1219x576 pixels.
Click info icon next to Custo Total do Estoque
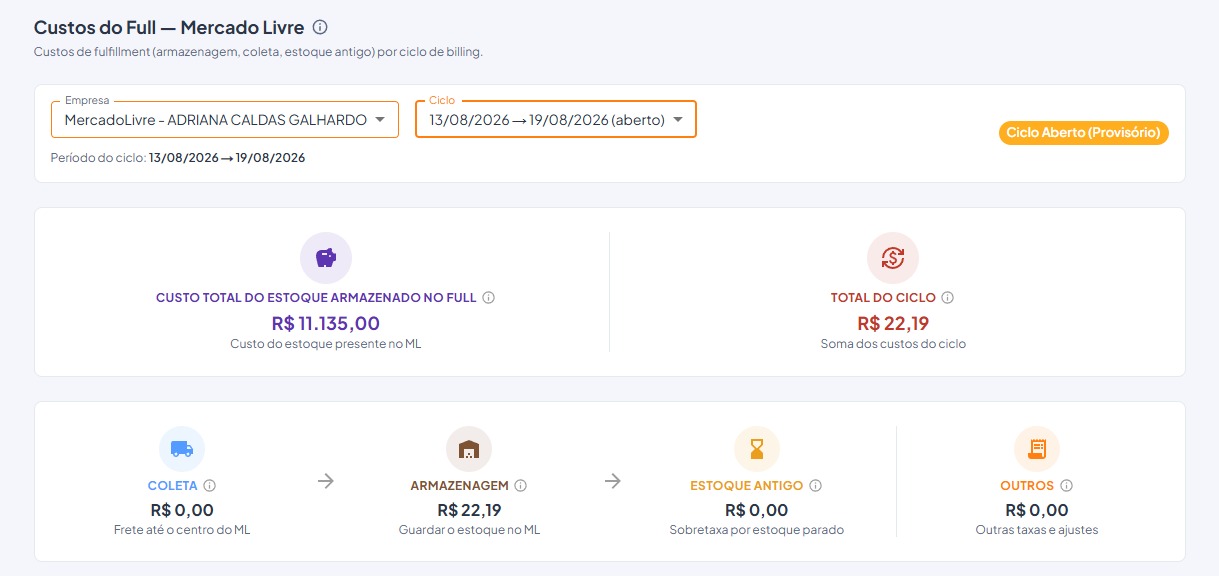coord(488,298)
